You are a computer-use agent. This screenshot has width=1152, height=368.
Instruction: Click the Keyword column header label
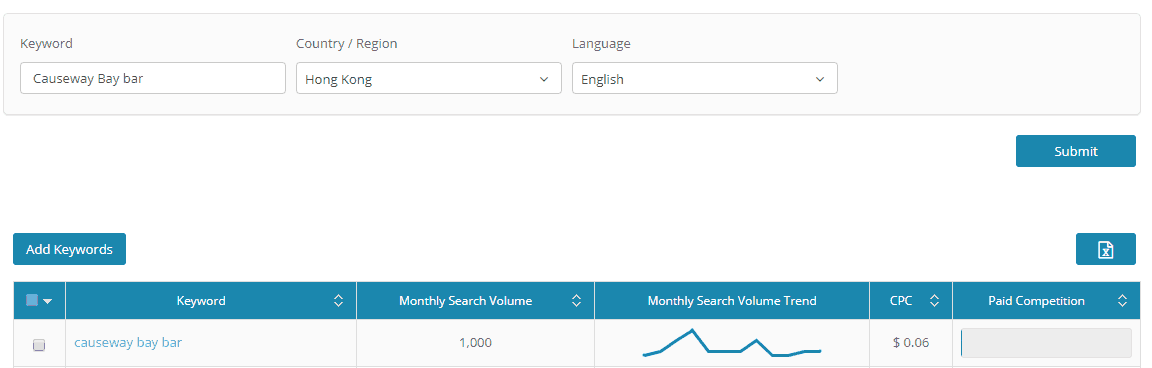(201, 300)
